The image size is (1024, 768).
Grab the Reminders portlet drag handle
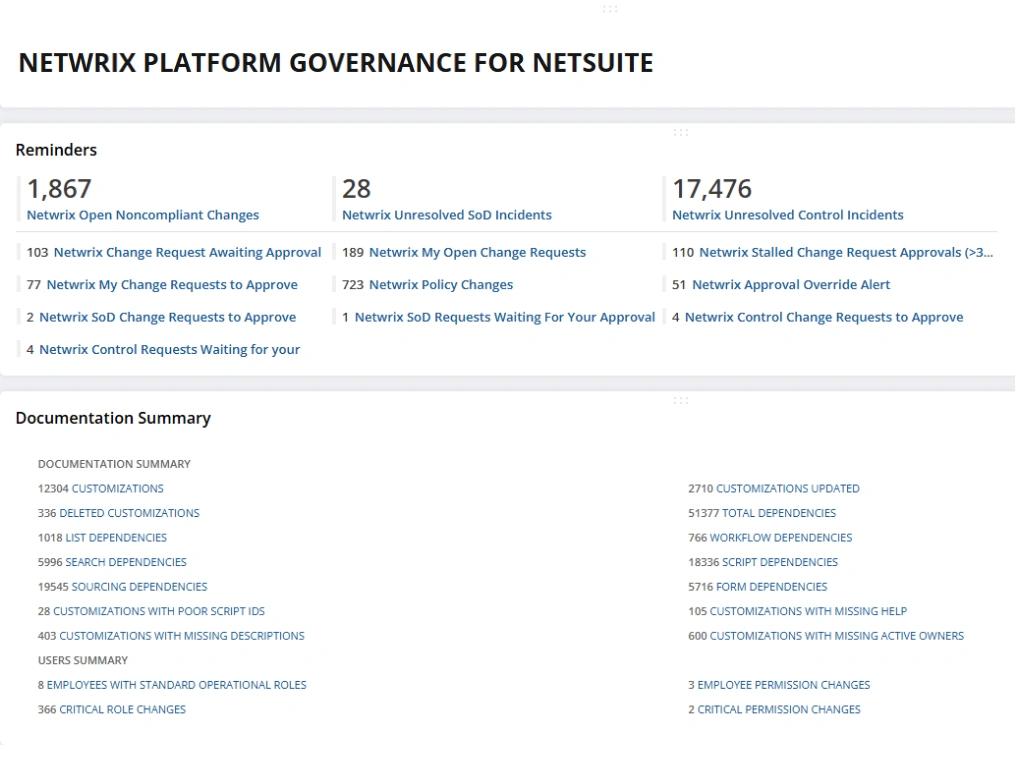coord(680,133)
